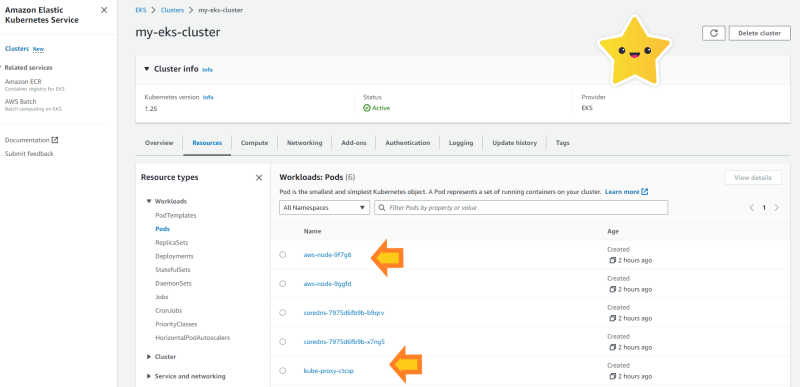Select radio for coredns-7975d6fb9b-b9qrv pod

283,313
